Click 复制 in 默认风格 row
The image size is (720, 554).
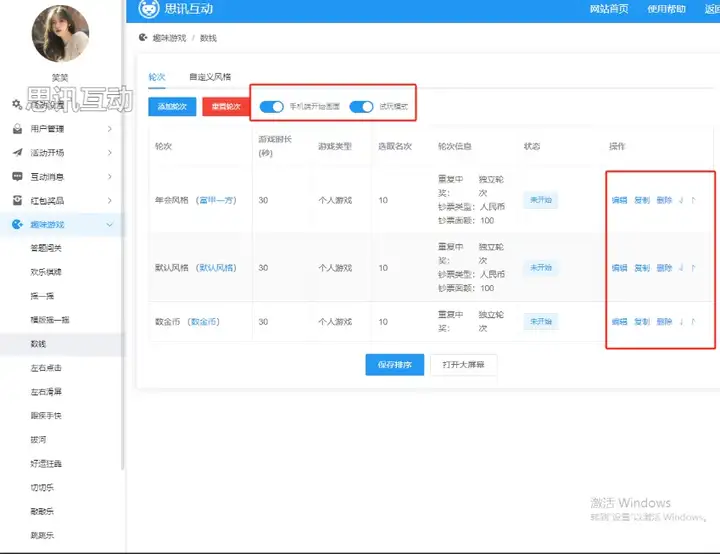click(x=642, y=268)
